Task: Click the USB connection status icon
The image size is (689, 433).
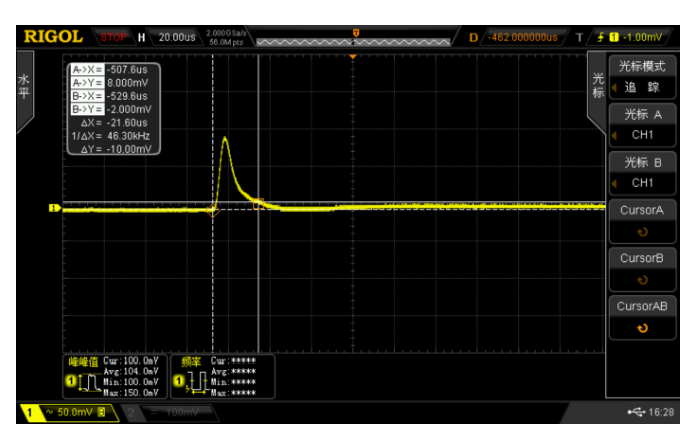Action: [x=636, y=412]
